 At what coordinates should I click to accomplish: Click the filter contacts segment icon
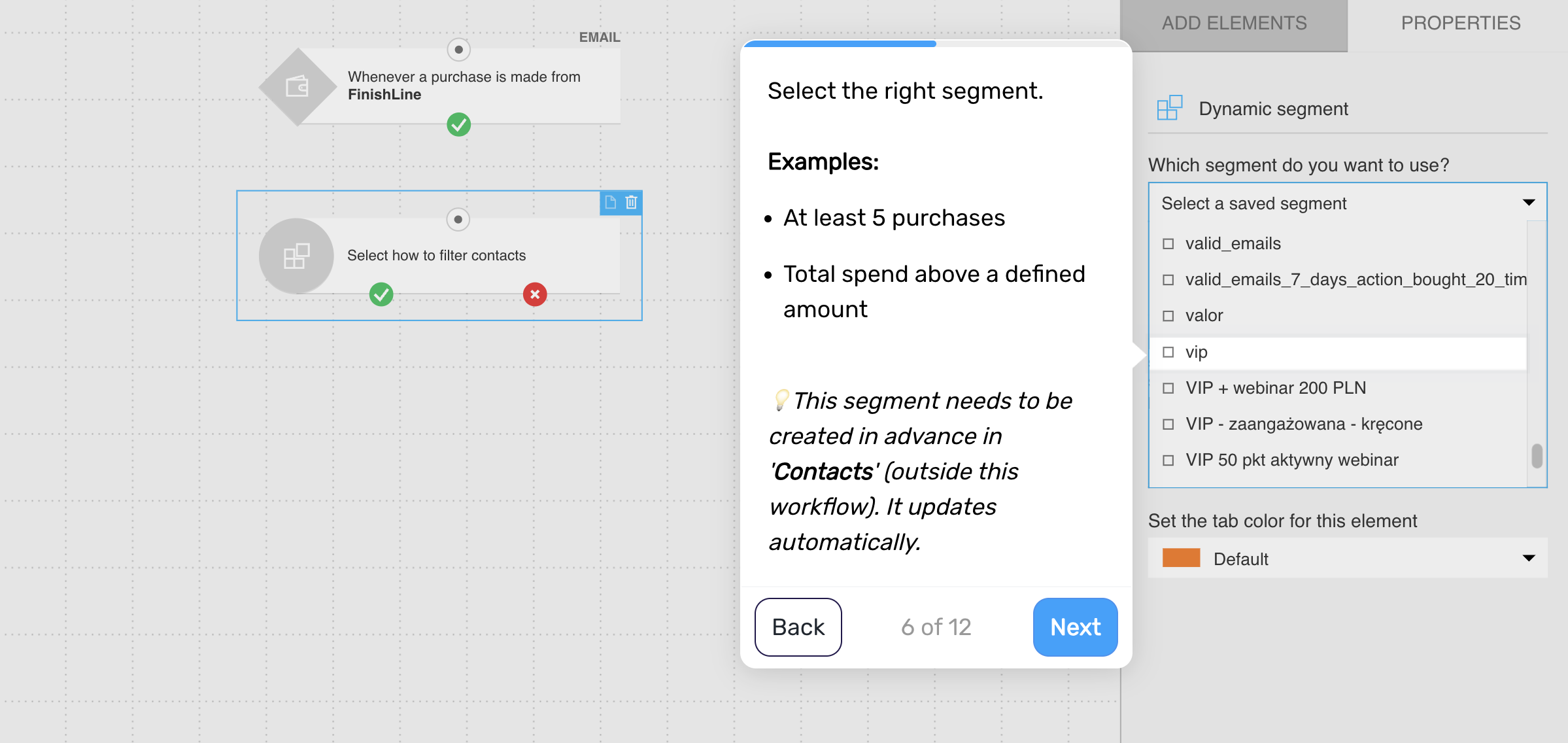pos(296,256)
